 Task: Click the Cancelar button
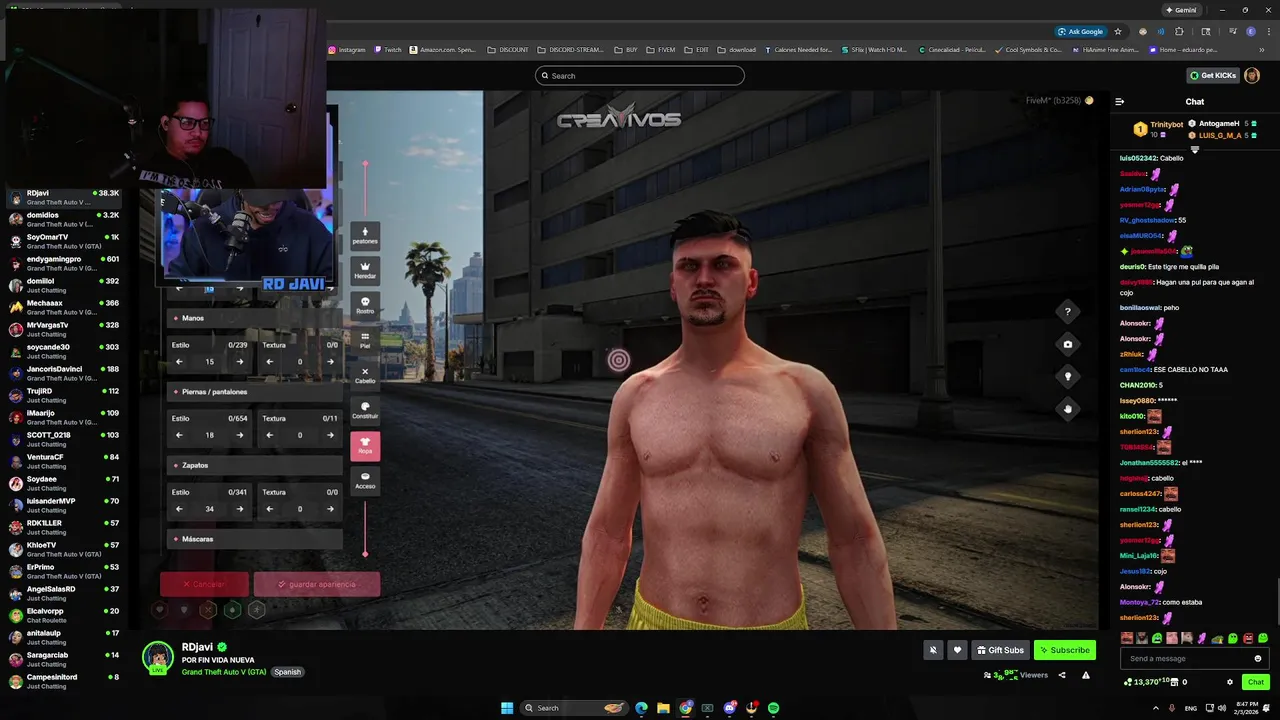click(204, 584)
